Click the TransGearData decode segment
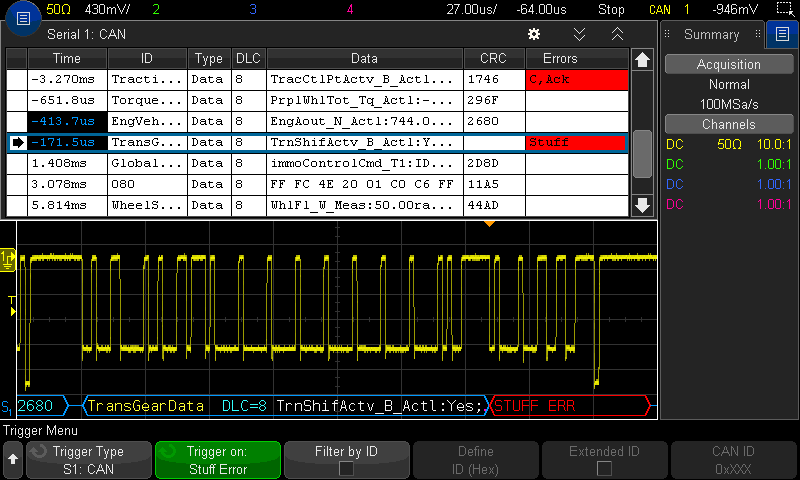The image size is (800, 480). click(x=145, y=406)
